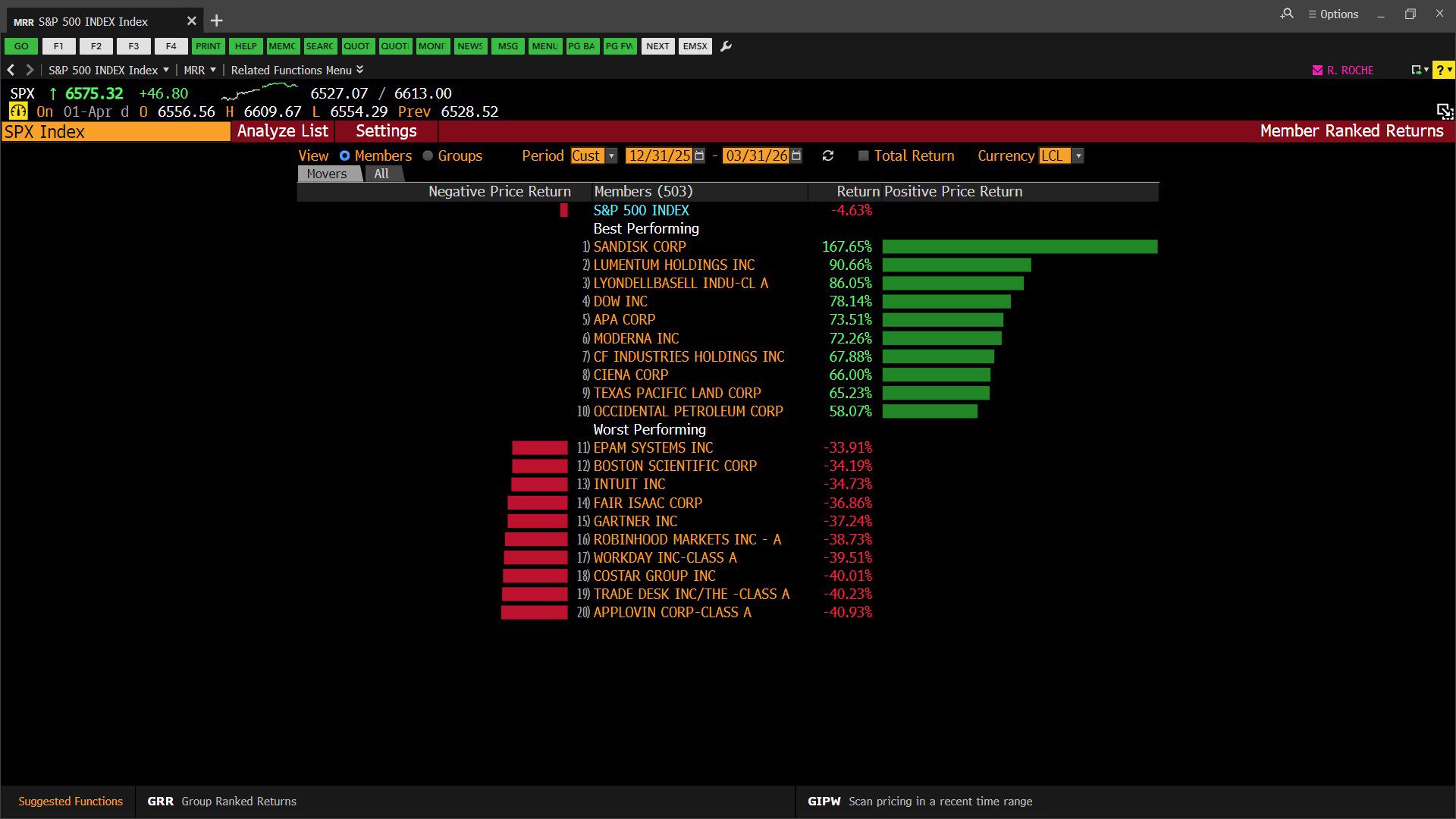
Task: Enable the Total Return checkbox
Action: point(863,155)
